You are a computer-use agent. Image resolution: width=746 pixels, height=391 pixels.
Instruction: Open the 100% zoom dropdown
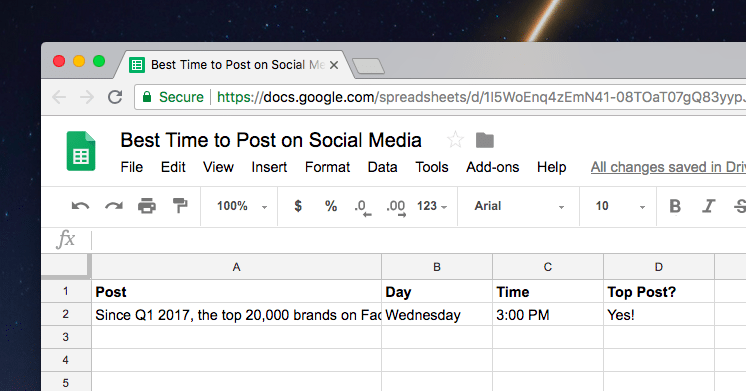click(x=242, y=206)
